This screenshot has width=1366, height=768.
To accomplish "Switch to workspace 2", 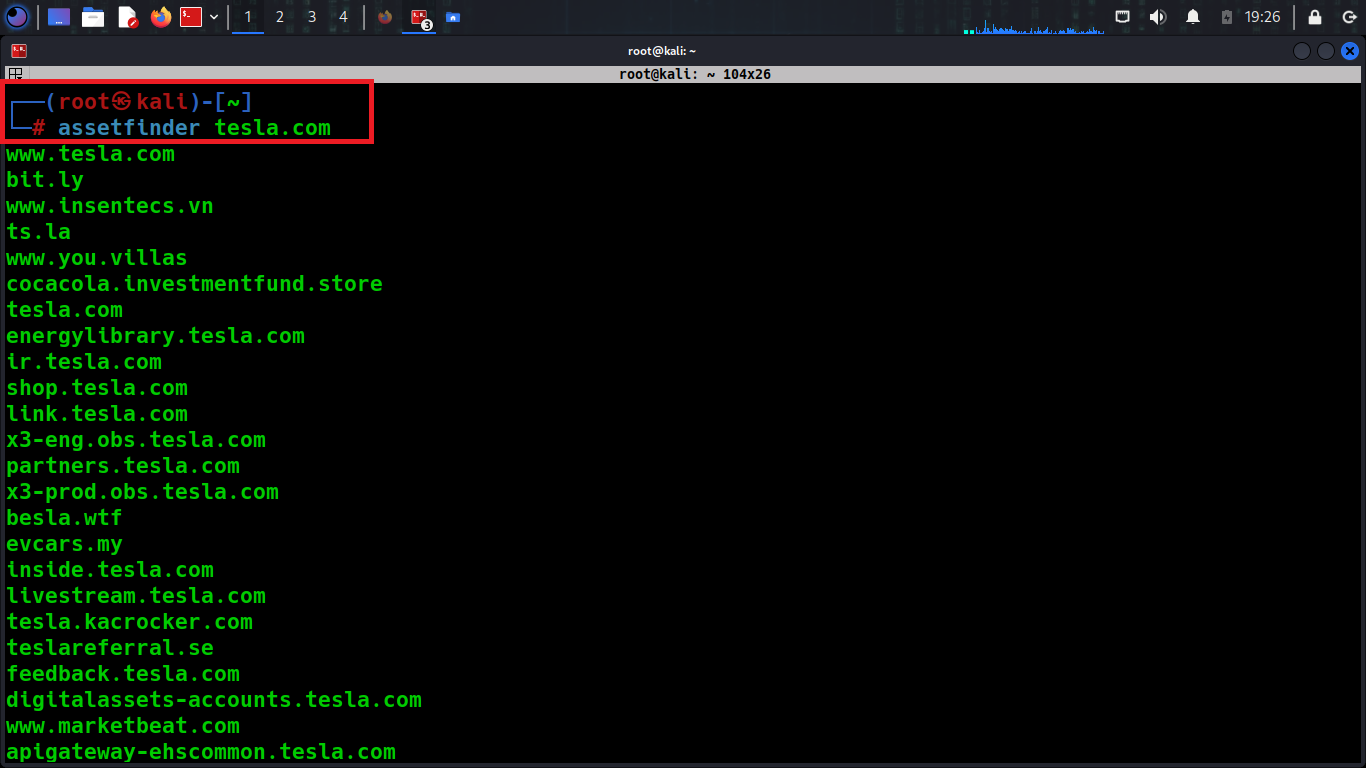I will (279, 17).
